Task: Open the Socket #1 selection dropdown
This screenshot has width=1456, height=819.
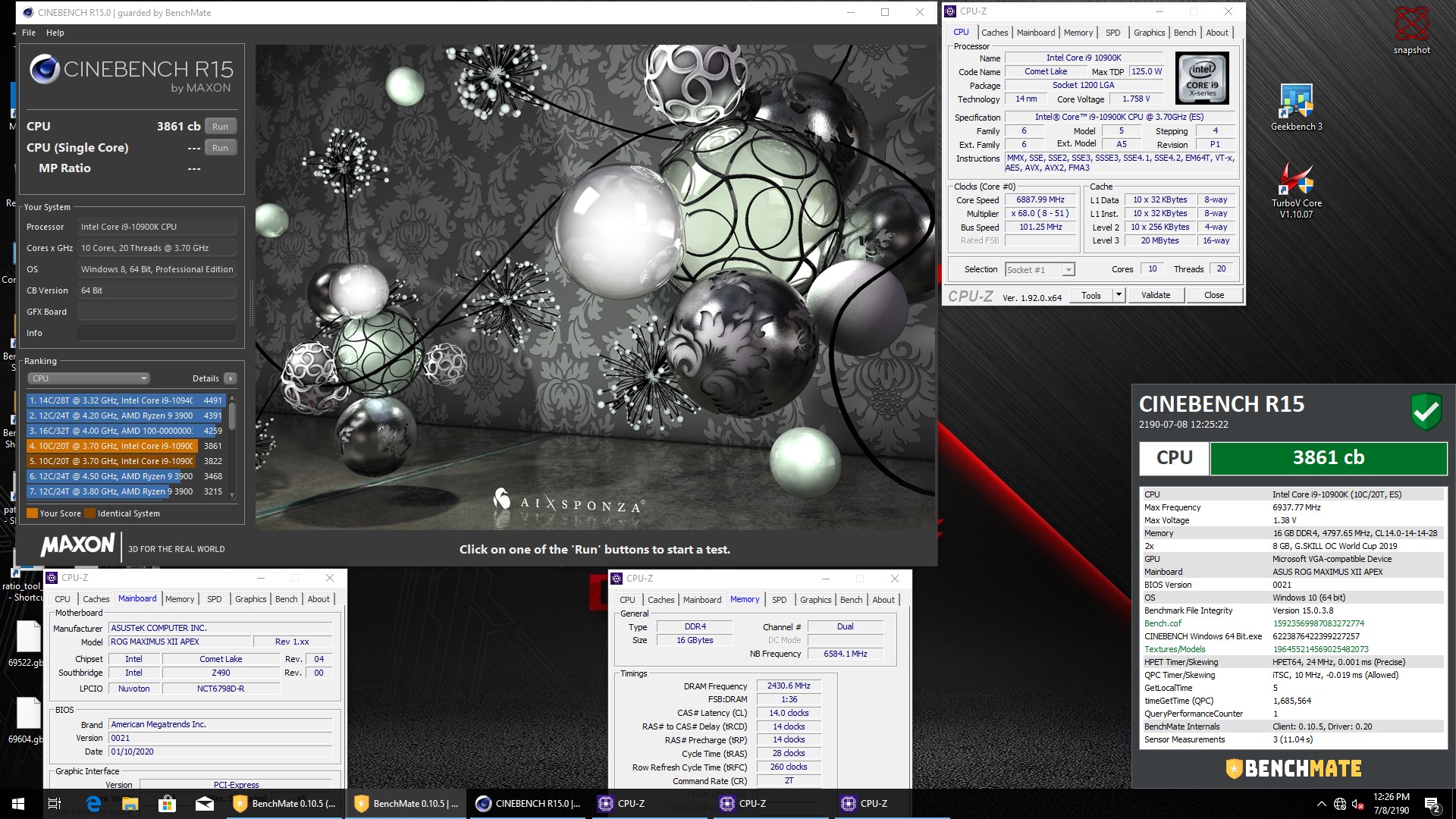Action: [x=1040, y=269]
